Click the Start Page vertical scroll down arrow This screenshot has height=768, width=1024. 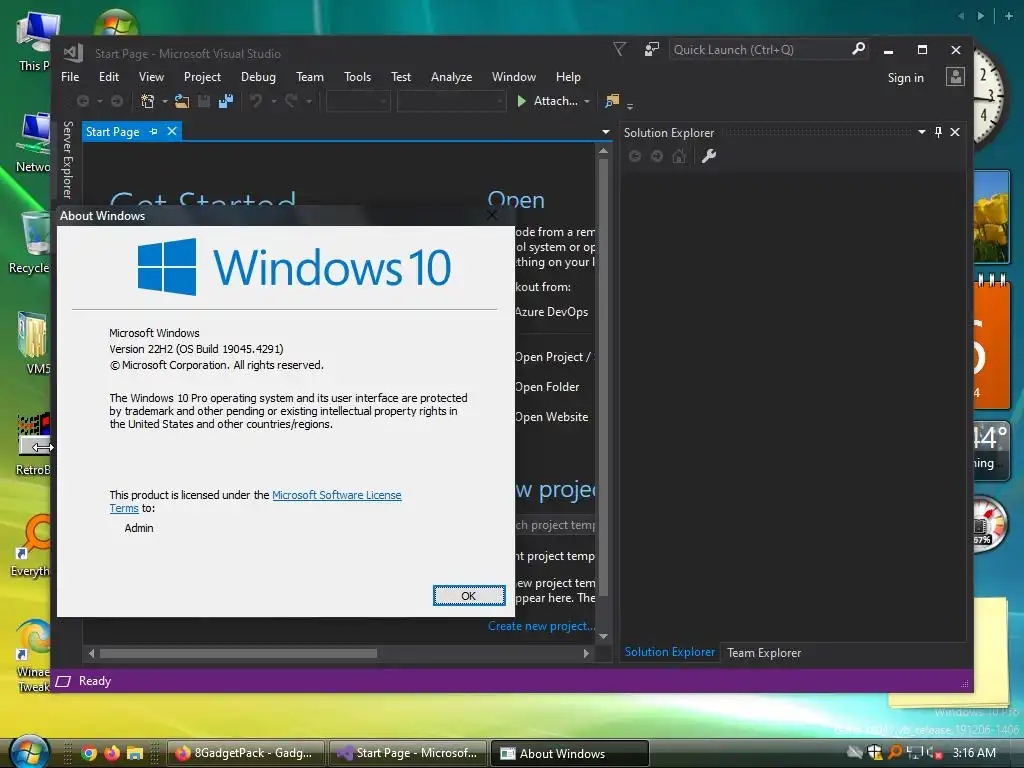(603, 635)
